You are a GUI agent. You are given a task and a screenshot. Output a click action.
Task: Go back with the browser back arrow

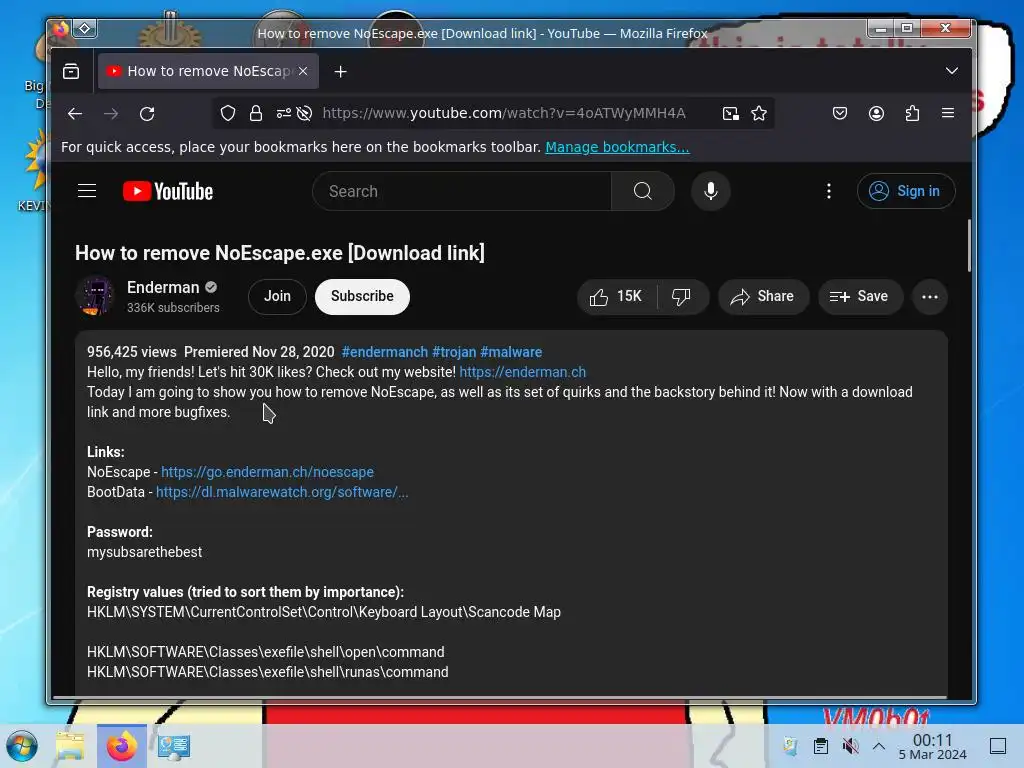74,114
